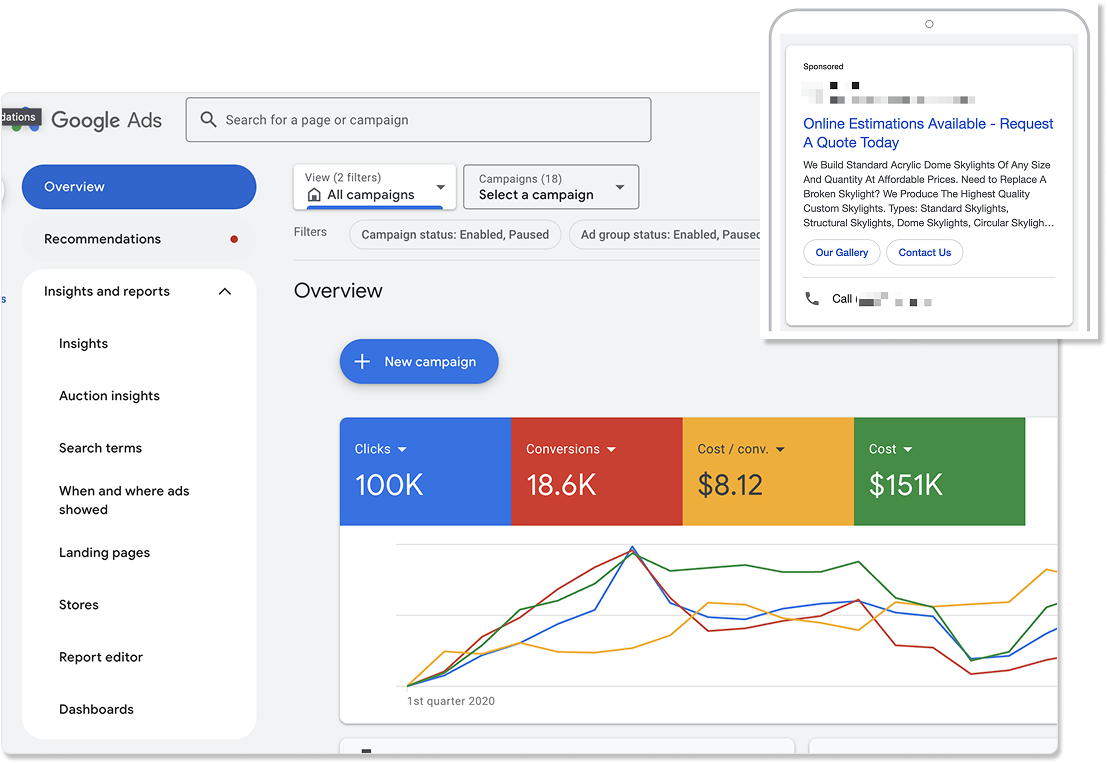Select the red Conversions scorecard
Screen dimensions: 1107x763
(597, 471)
